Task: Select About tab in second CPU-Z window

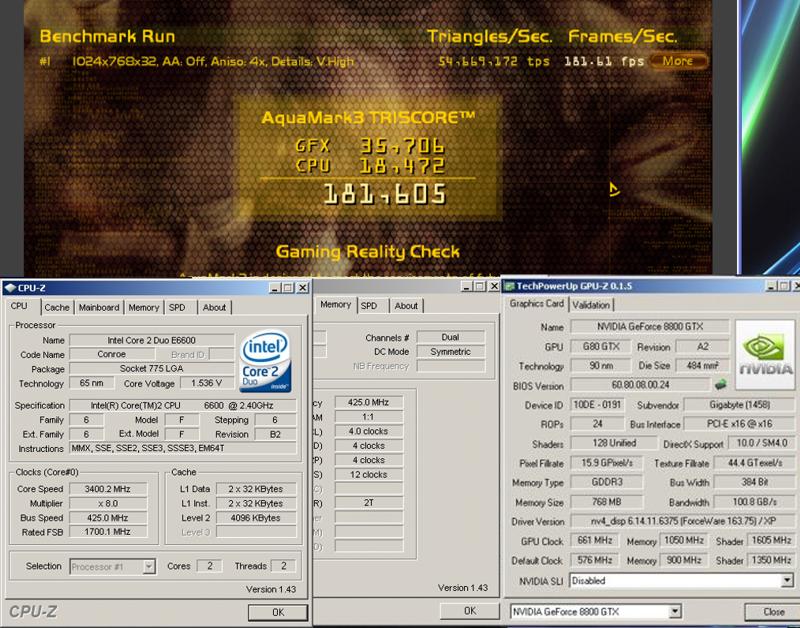Action: [x=406, y=306]
